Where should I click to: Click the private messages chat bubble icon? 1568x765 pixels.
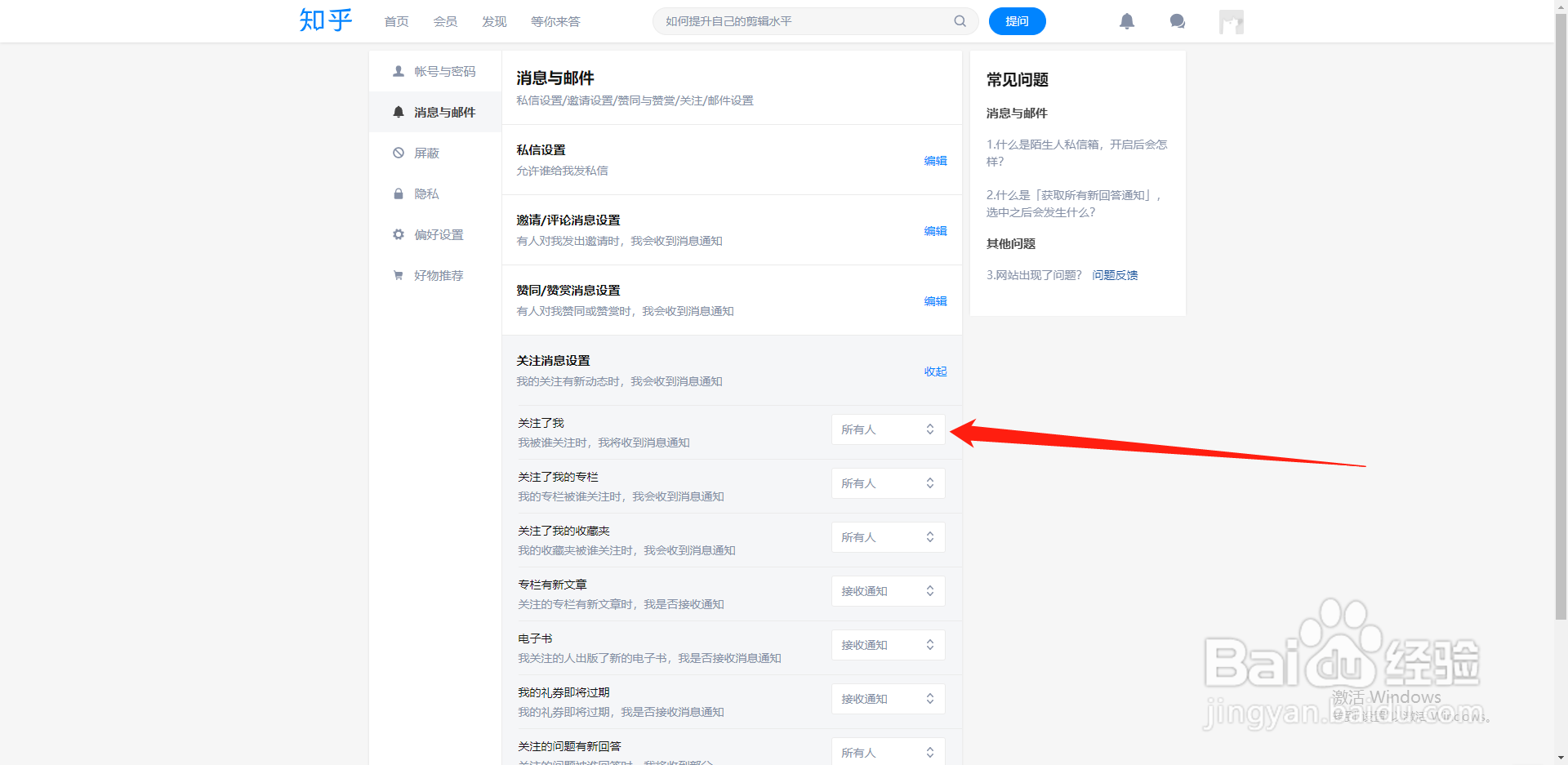(x=1177, y=21)
